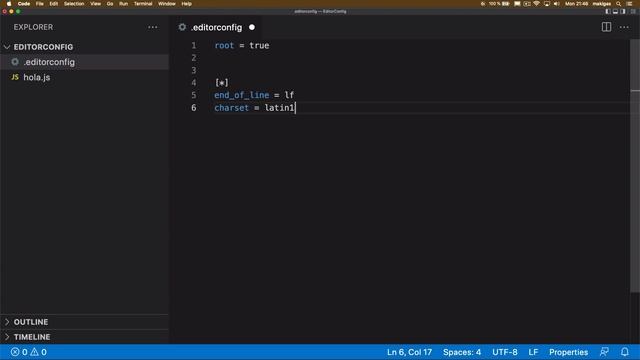
Task: Toggle primary side bar layout icon
Action: point(608,11)
